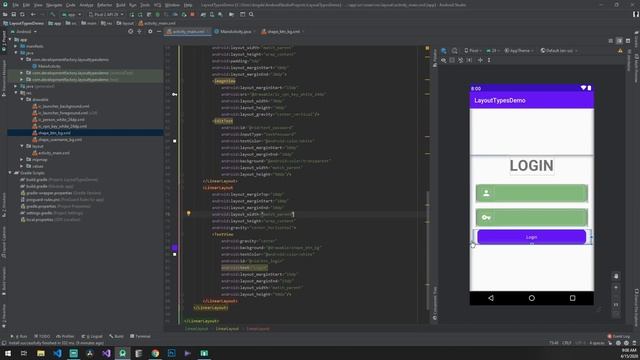Click the view options eye icon in preview

coord(444,60)
